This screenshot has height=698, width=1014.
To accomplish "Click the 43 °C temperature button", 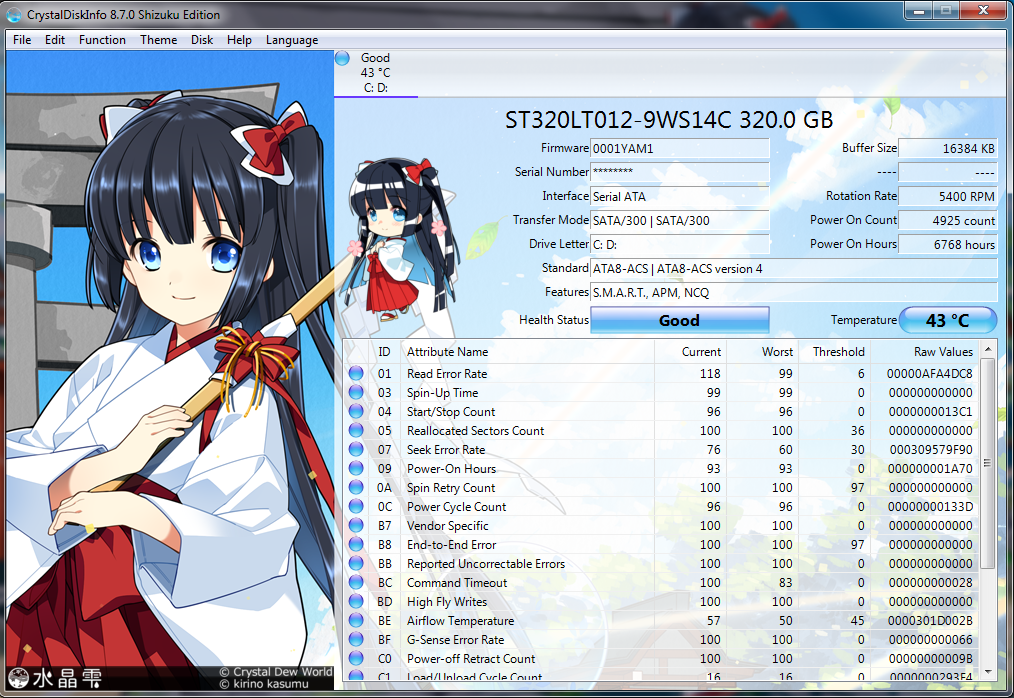I will (x=947, y=320).
